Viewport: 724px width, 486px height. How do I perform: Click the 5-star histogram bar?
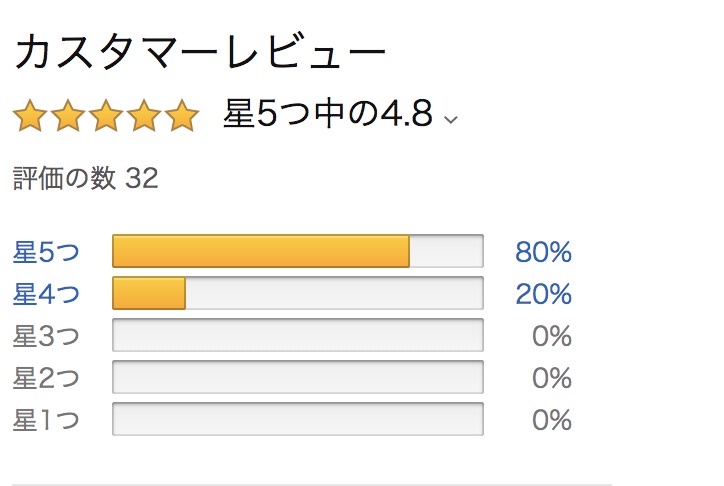298,251
